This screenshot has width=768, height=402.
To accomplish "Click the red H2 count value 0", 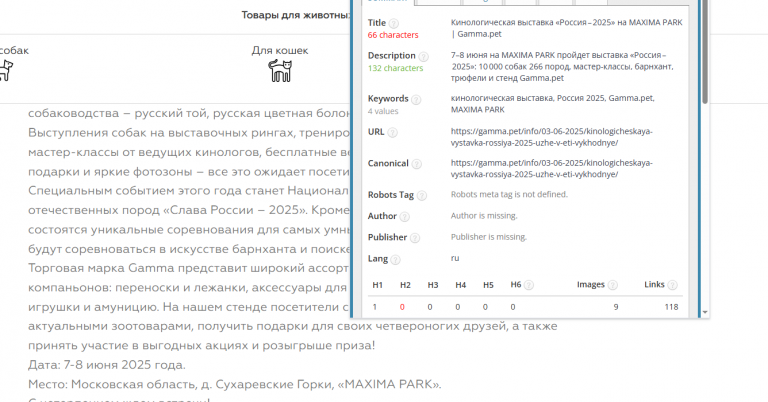I will coord(402,307).
